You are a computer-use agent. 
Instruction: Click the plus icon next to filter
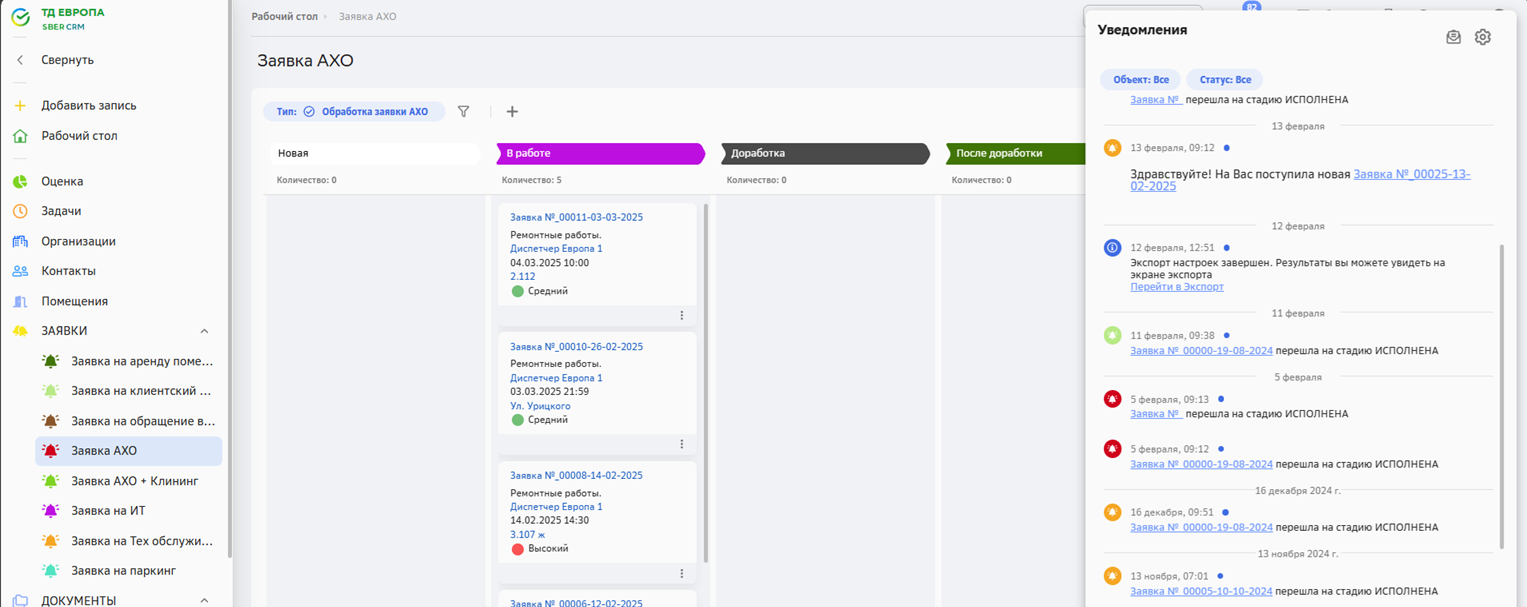point(512,112)
